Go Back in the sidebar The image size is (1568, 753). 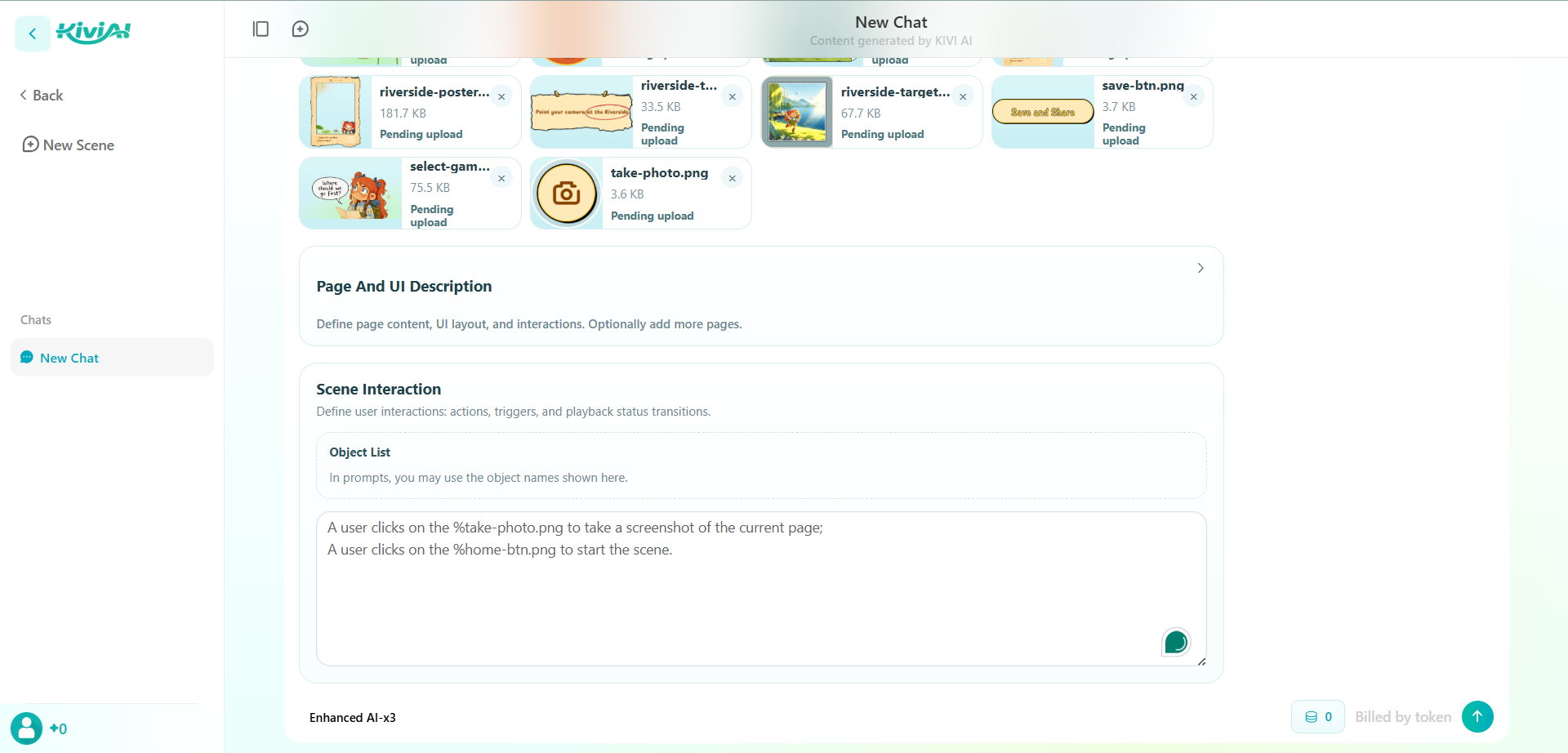pyautogui.click(x=42, y=96)
